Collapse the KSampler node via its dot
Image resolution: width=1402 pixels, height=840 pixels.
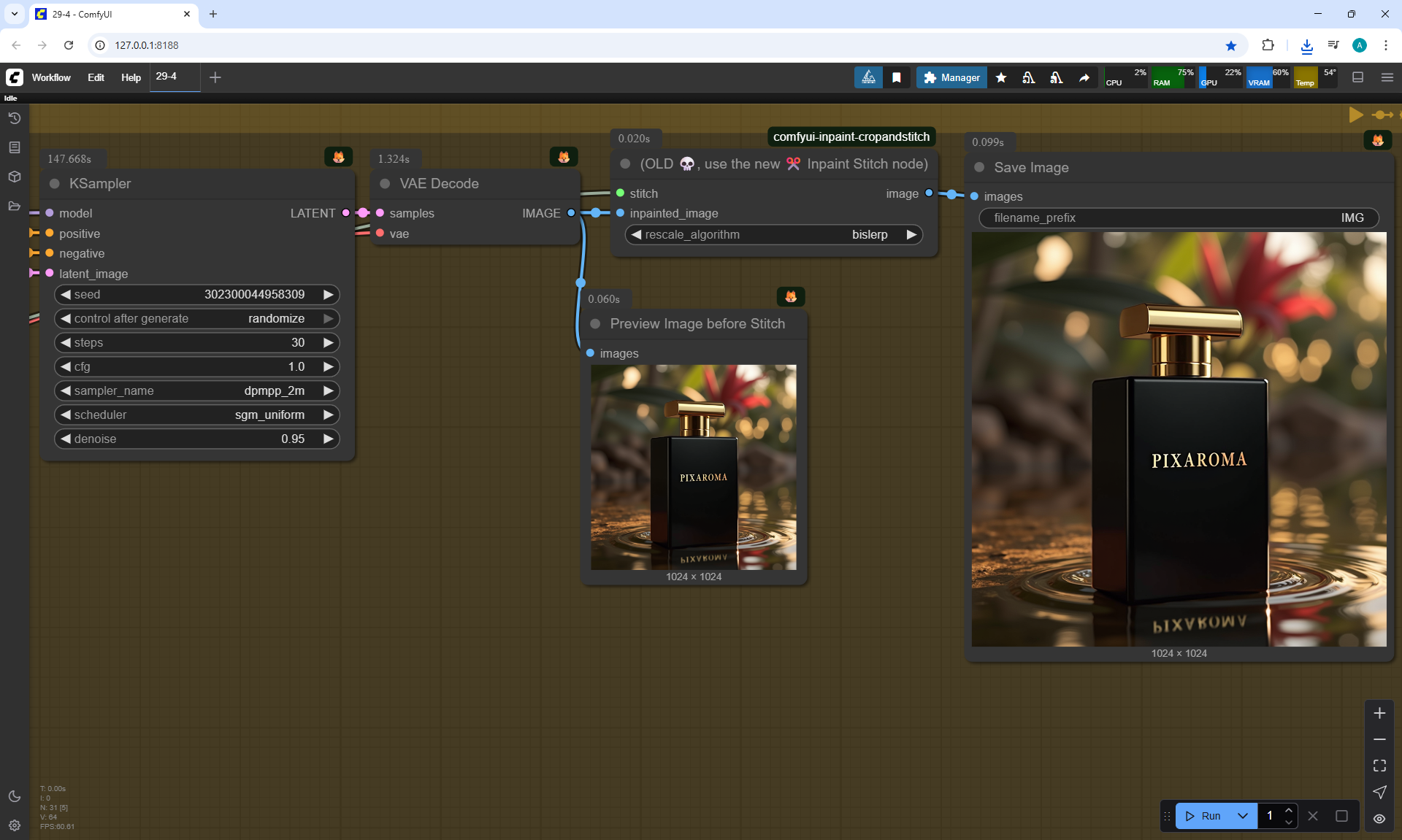tap(55, 184)
